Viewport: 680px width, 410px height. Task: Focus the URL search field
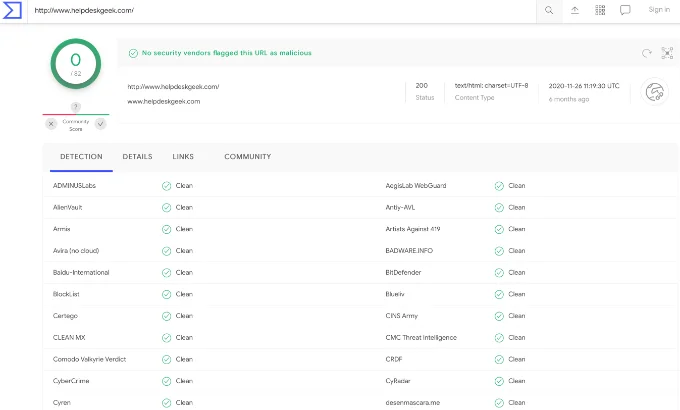pos(282,11)
